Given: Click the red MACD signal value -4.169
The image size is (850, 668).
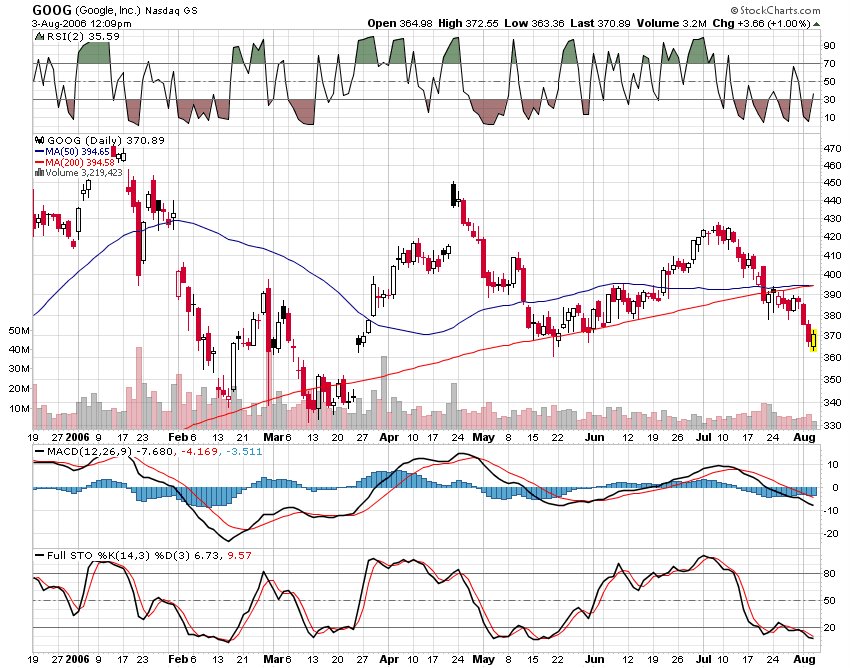Looking at the screenshot, I should click(198, 451).
